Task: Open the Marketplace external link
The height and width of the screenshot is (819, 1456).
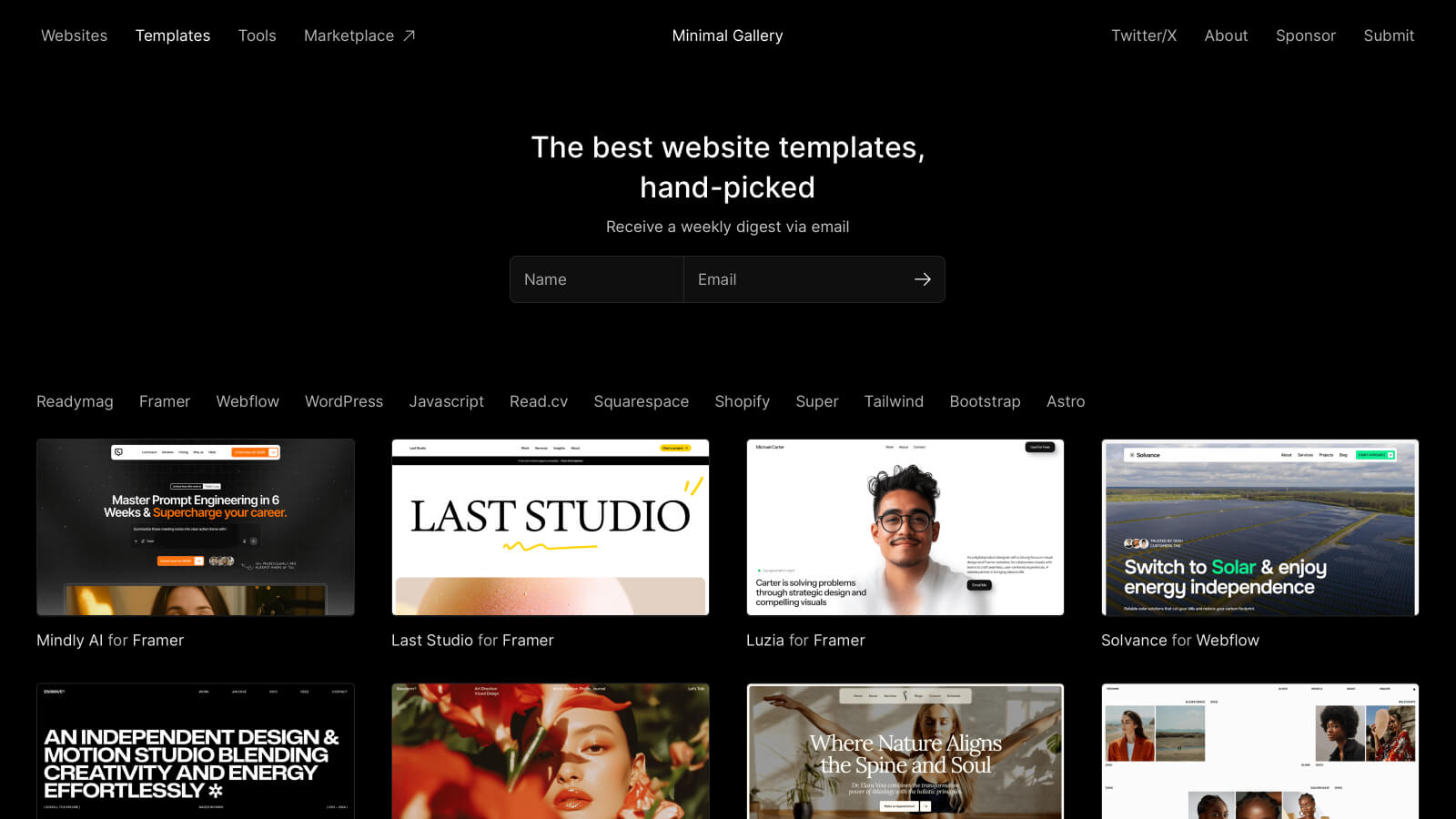Action: click(359, 35)
